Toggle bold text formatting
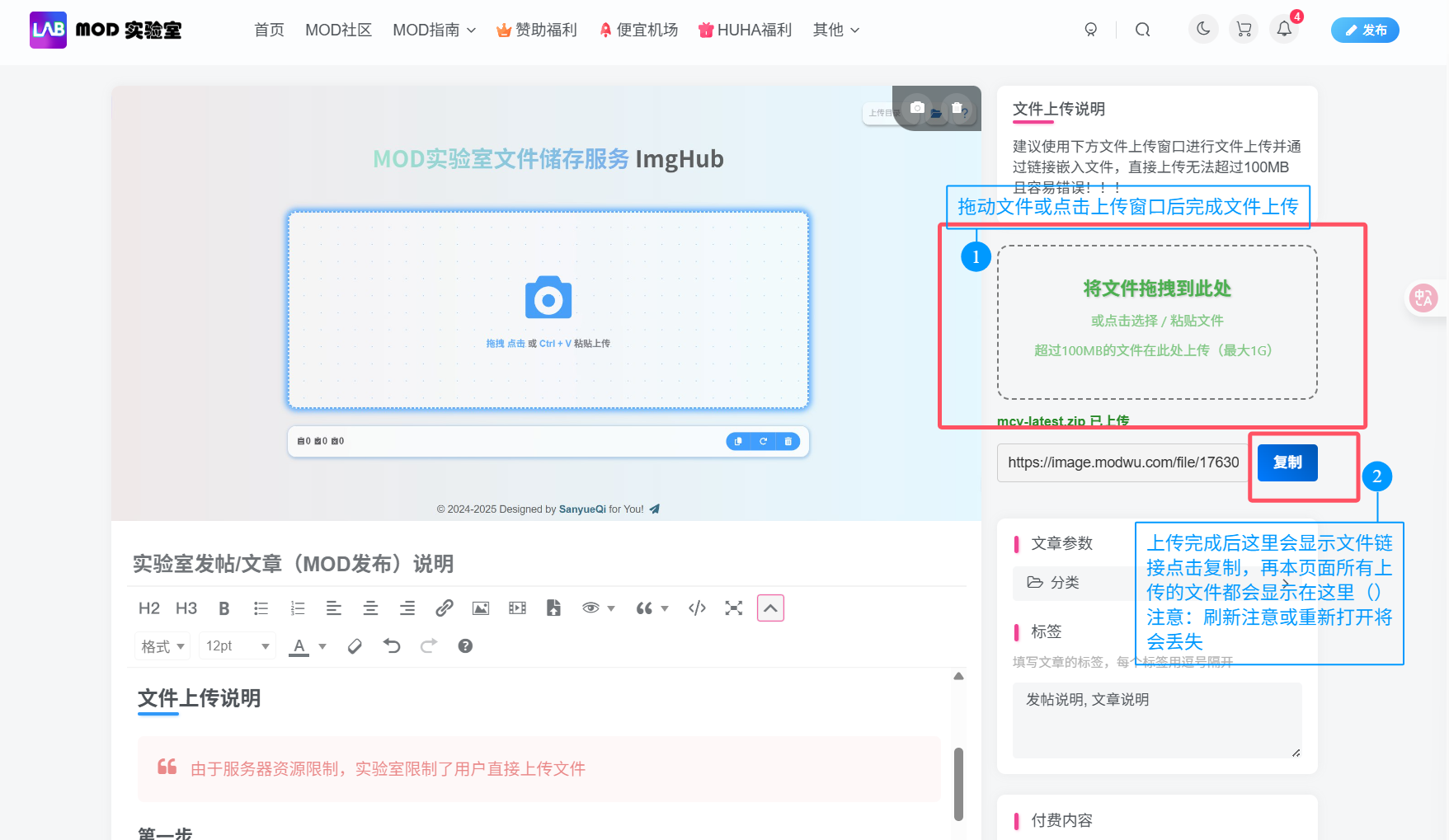 223,608
